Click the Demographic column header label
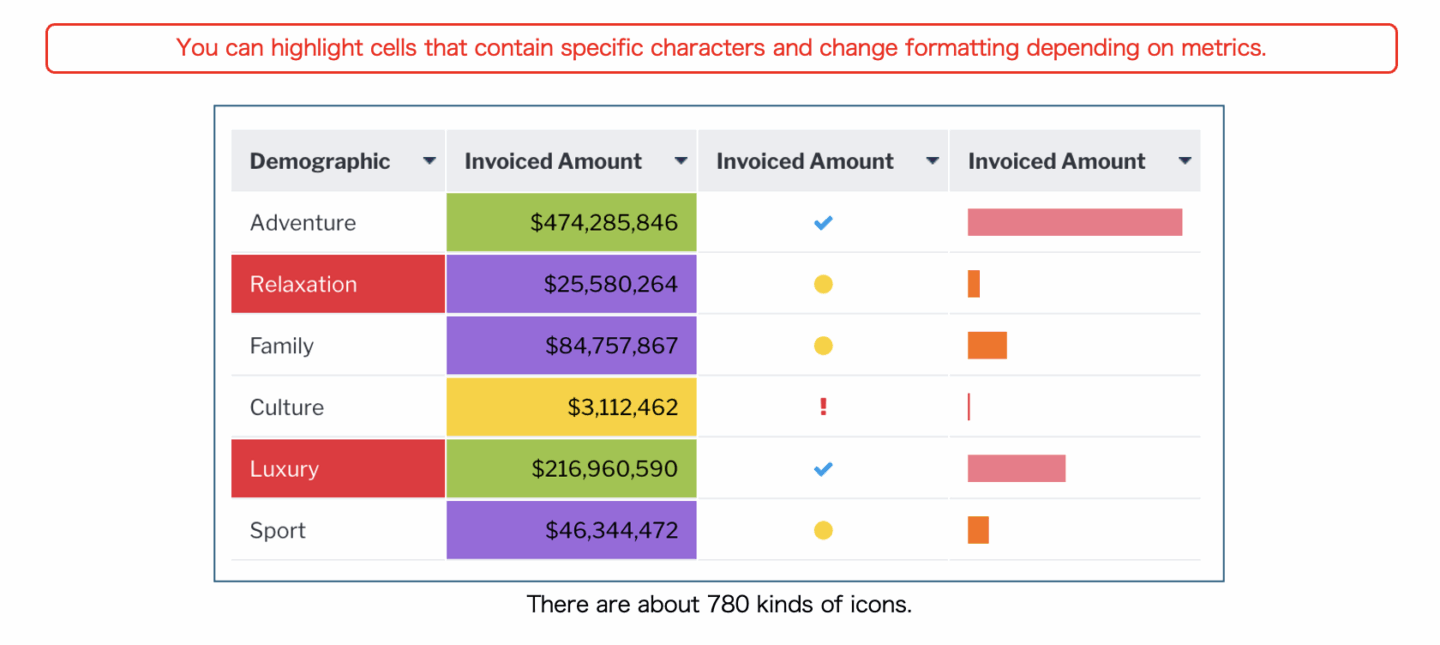1440x645 pixels. point(319,160)
